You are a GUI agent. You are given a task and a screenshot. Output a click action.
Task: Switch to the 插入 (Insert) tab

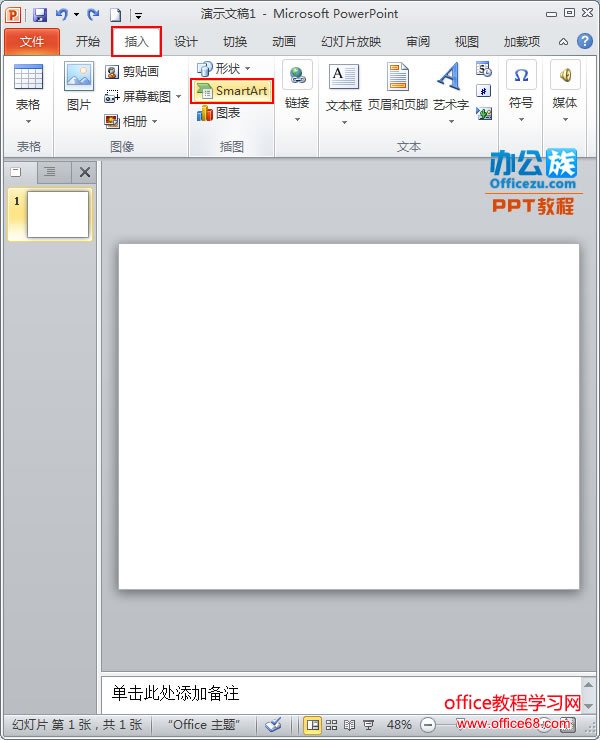[136, 42]
